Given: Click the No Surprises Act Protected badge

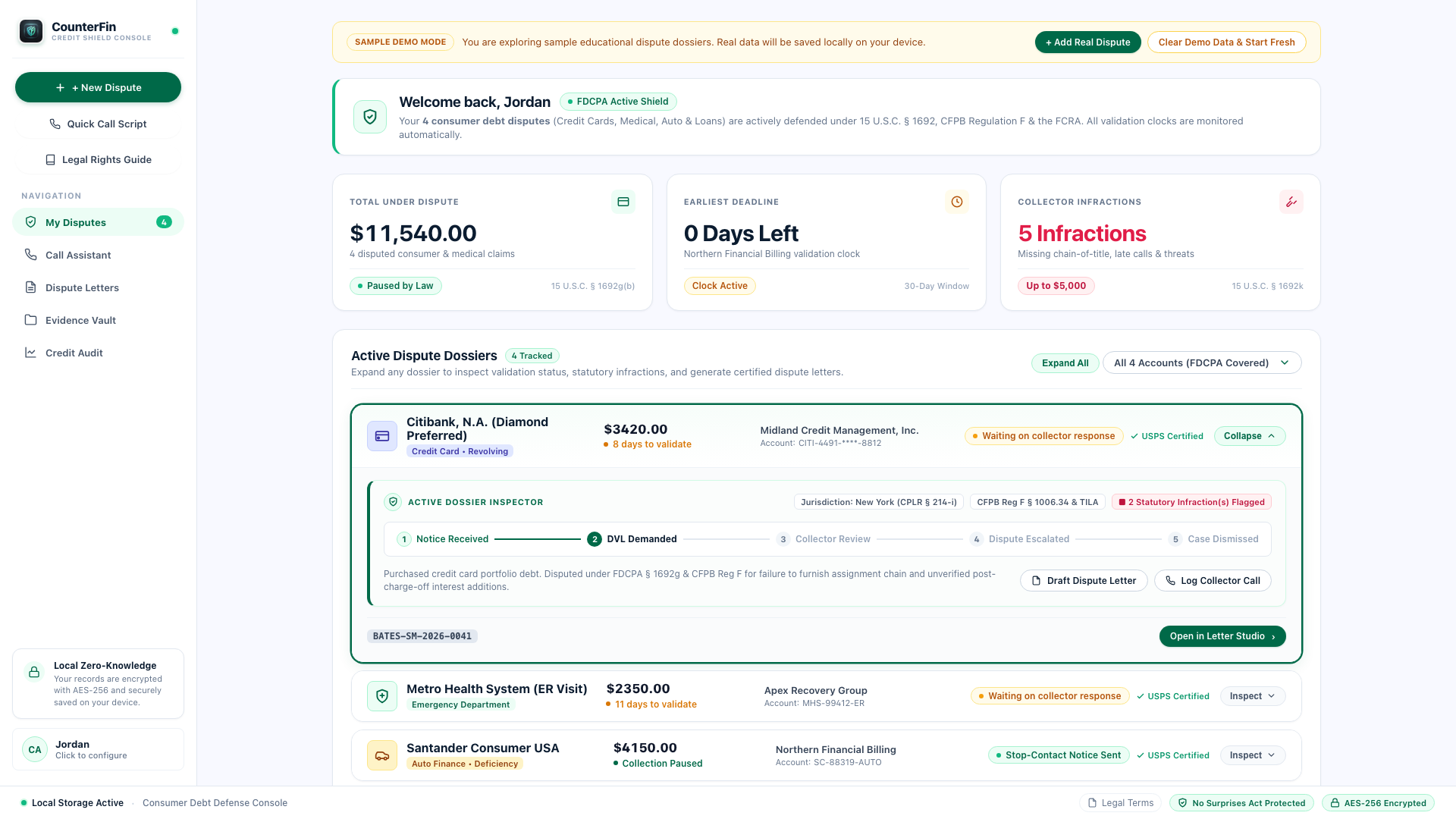Looking at the screenshot, I should coord(1241,803).
